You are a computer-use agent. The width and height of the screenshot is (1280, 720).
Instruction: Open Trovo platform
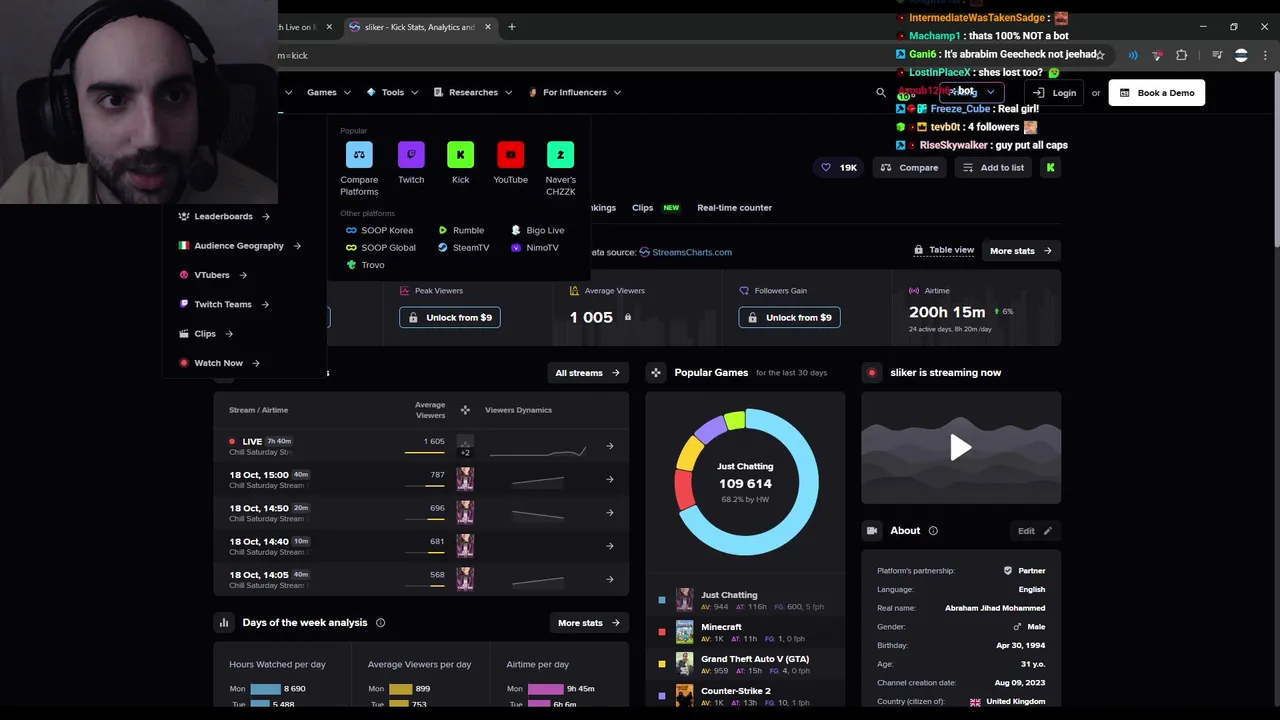pos(365,265)
